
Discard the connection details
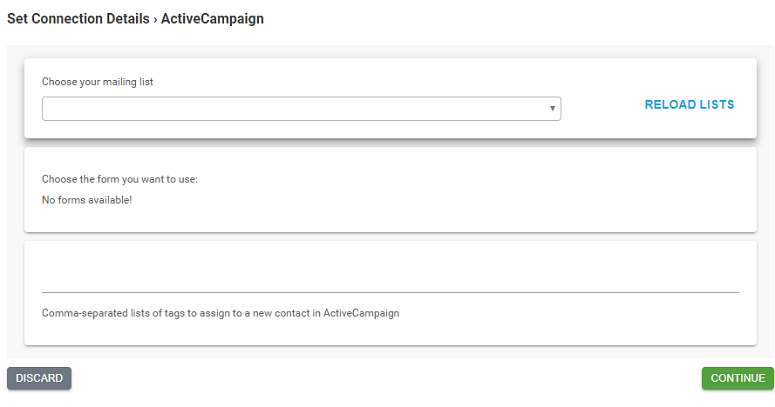click(x=39, y=378)
